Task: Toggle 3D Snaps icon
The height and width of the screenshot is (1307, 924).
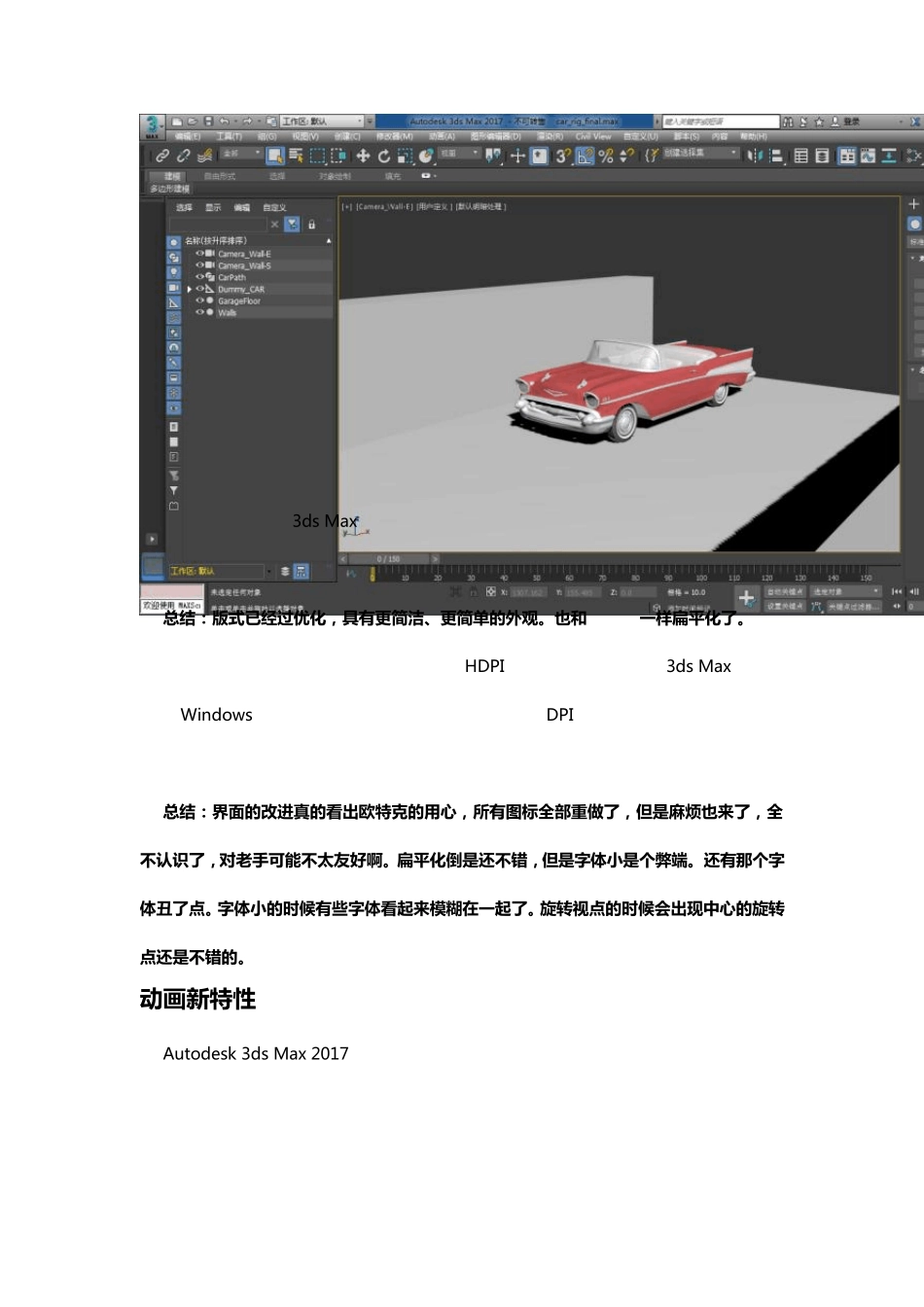Action: pos(563,156)
